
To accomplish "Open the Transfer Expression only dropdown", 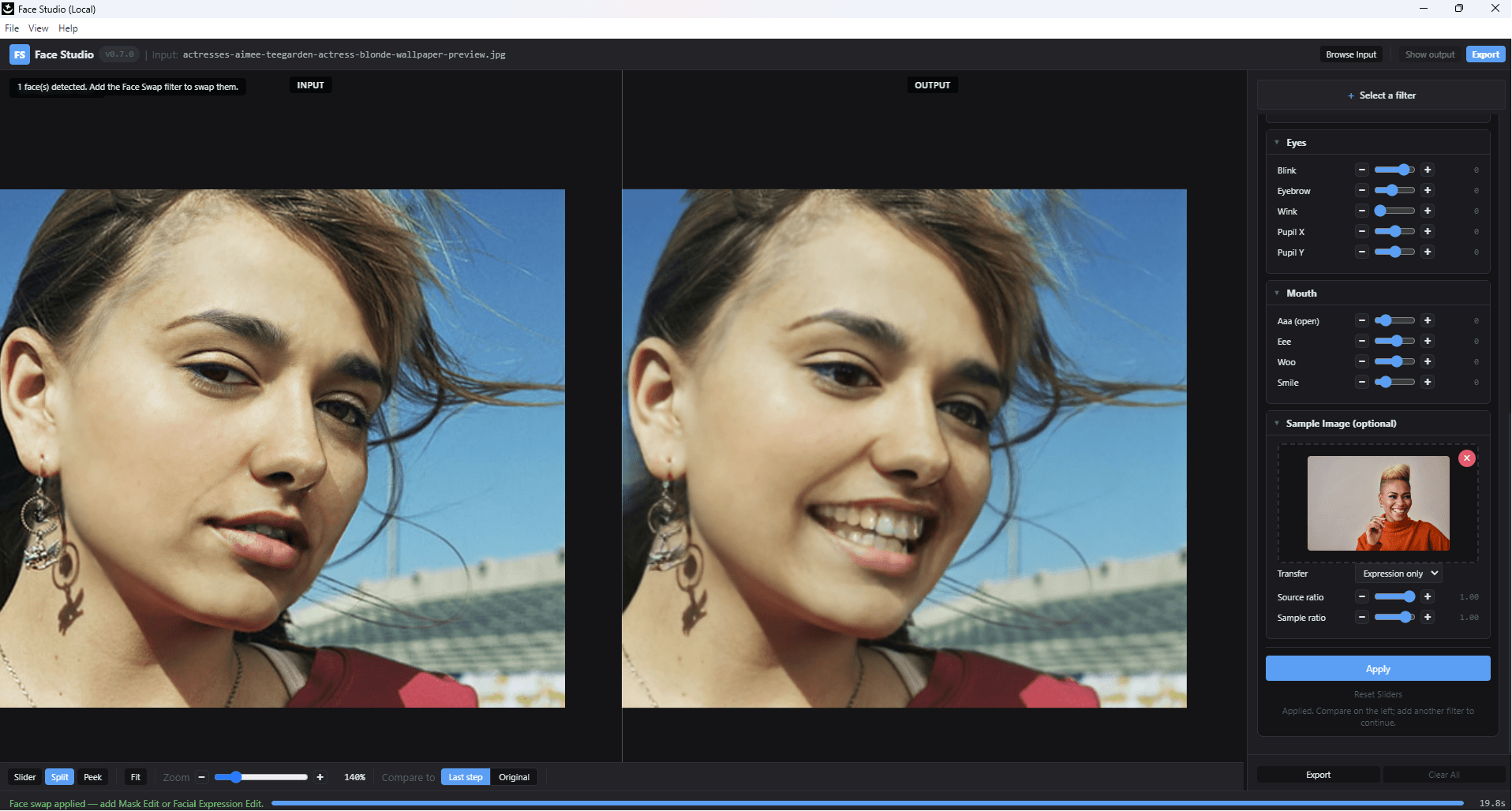I will (x=1399, y=574).
